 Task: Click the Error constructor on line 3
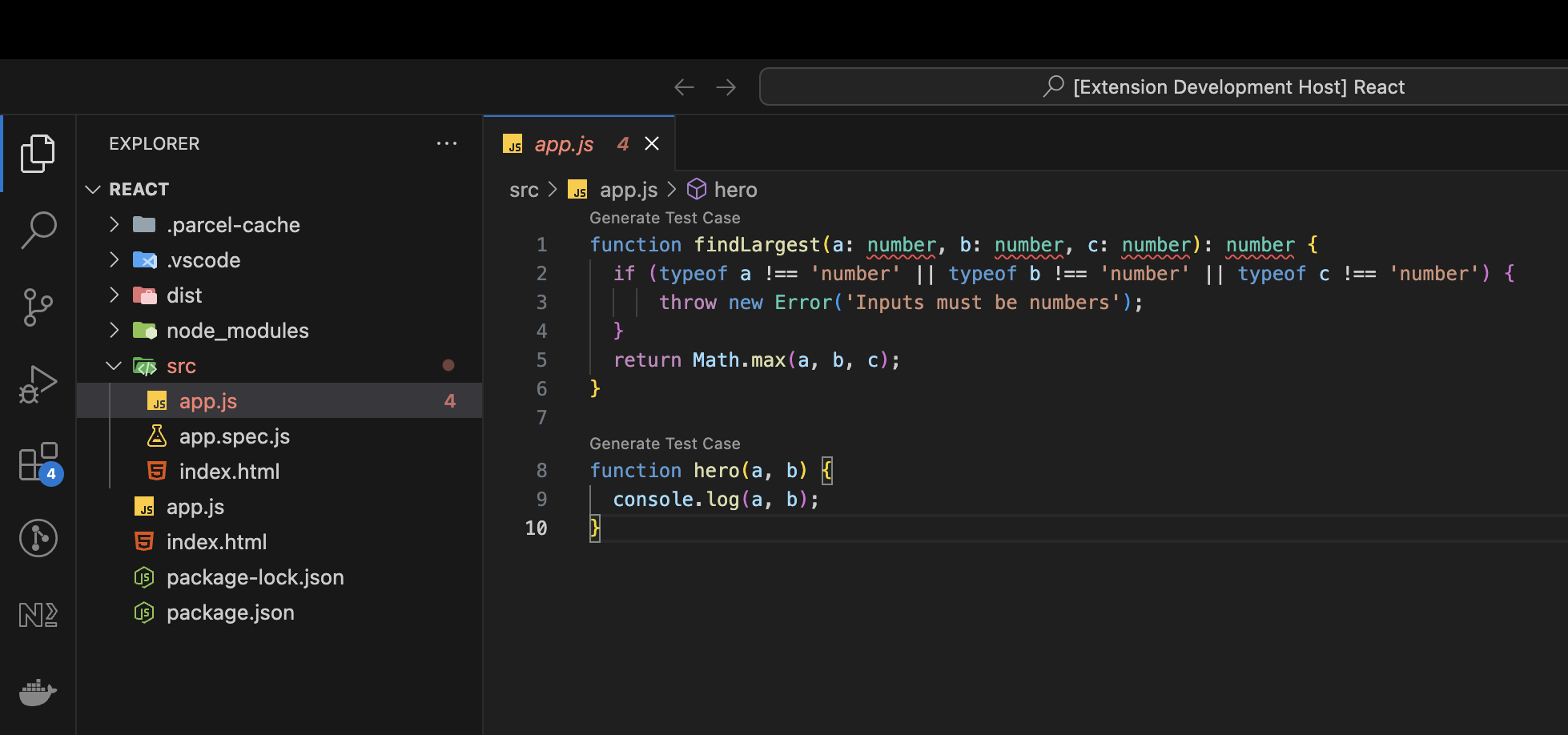(803, 302)
